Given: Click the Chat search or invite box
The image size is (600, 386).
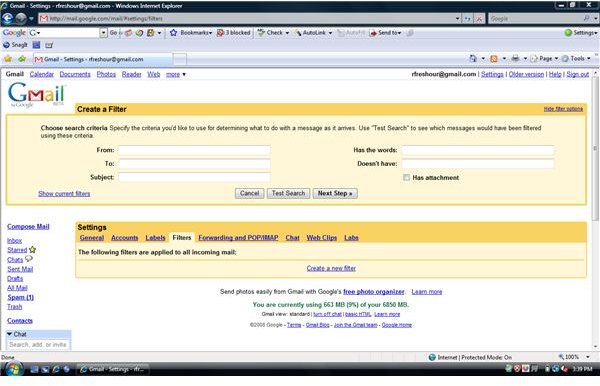Looking at the screenshot, I should 38,345.
